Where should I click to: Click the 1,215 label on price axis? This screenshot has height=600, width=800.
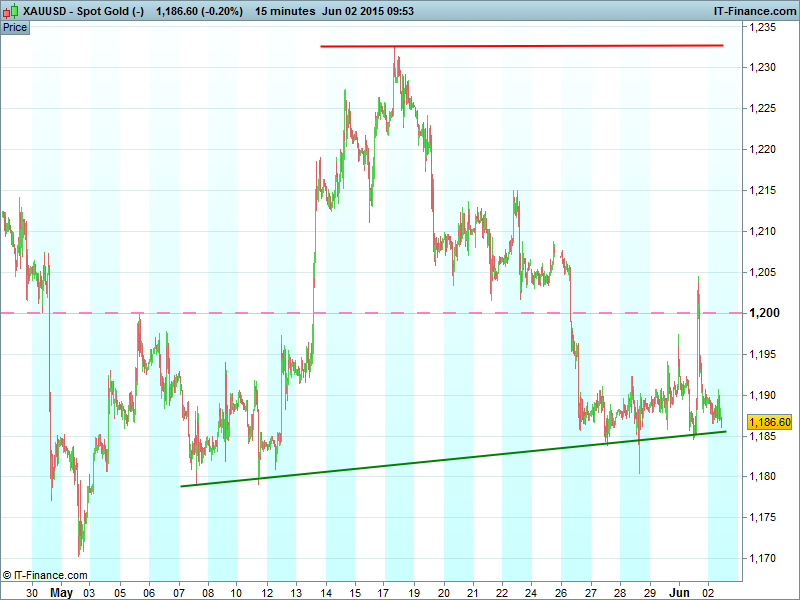[762, 190]
